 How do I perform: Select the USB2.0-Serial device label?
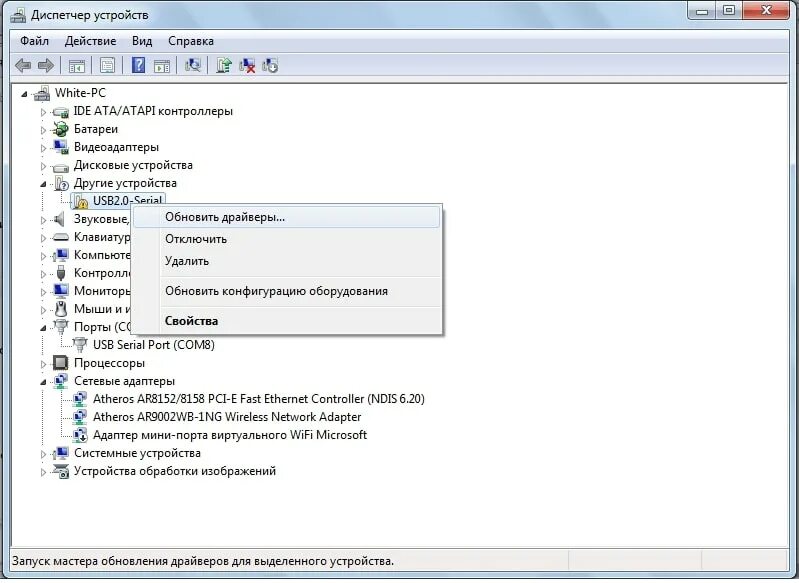(127, 201)
